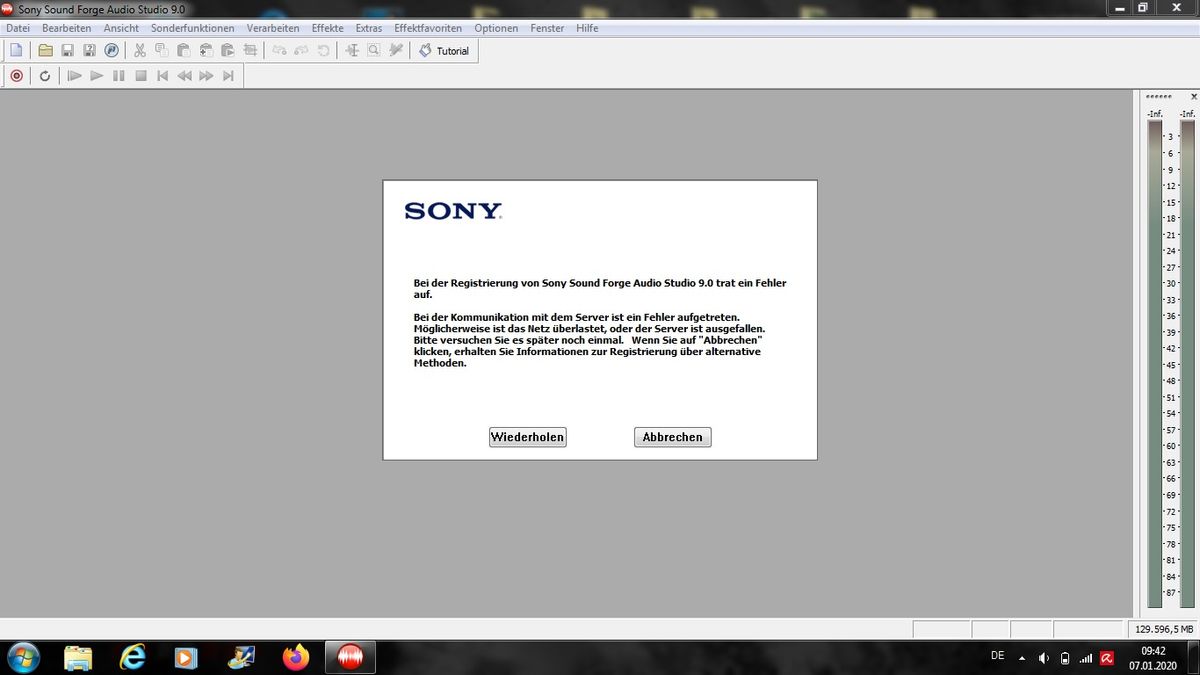Image resolution: width=1200 pixels, height=675 pixels.
Task: Select the Zoom tool in the toolbar
Action: coord(372,49)
